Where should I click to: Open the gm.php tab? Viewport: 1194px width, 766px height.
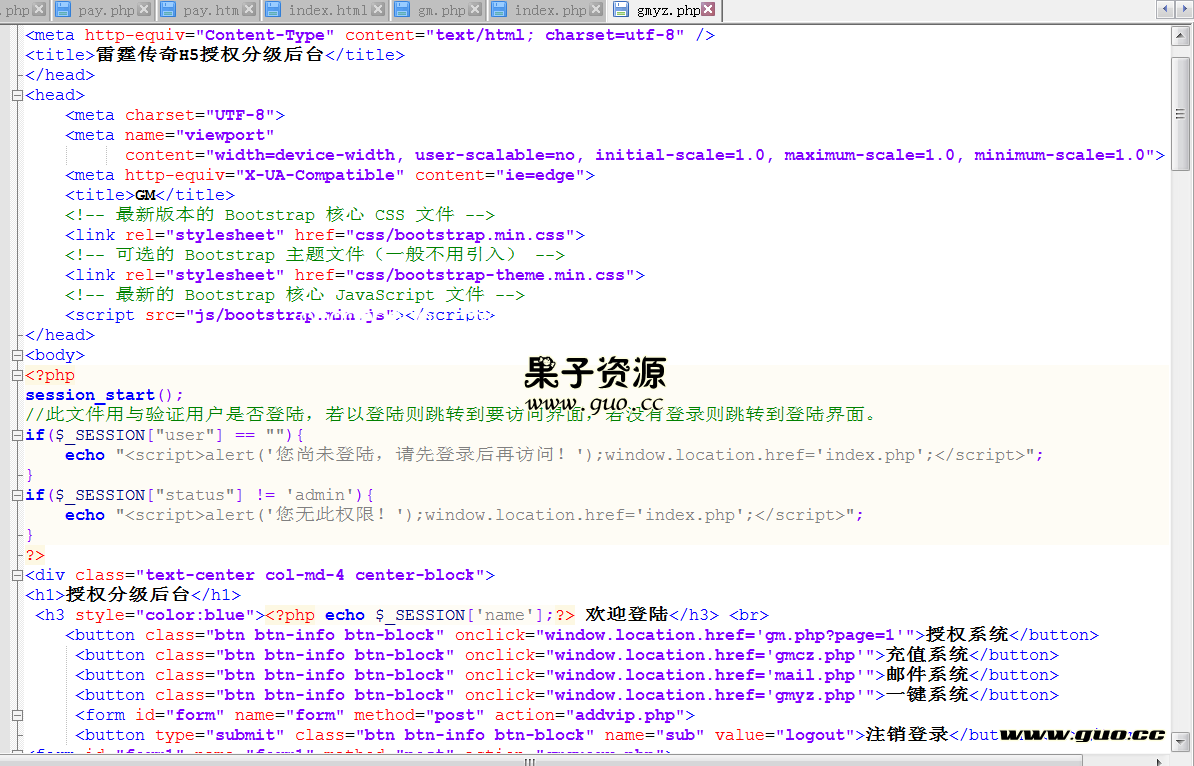click(440, 10)
